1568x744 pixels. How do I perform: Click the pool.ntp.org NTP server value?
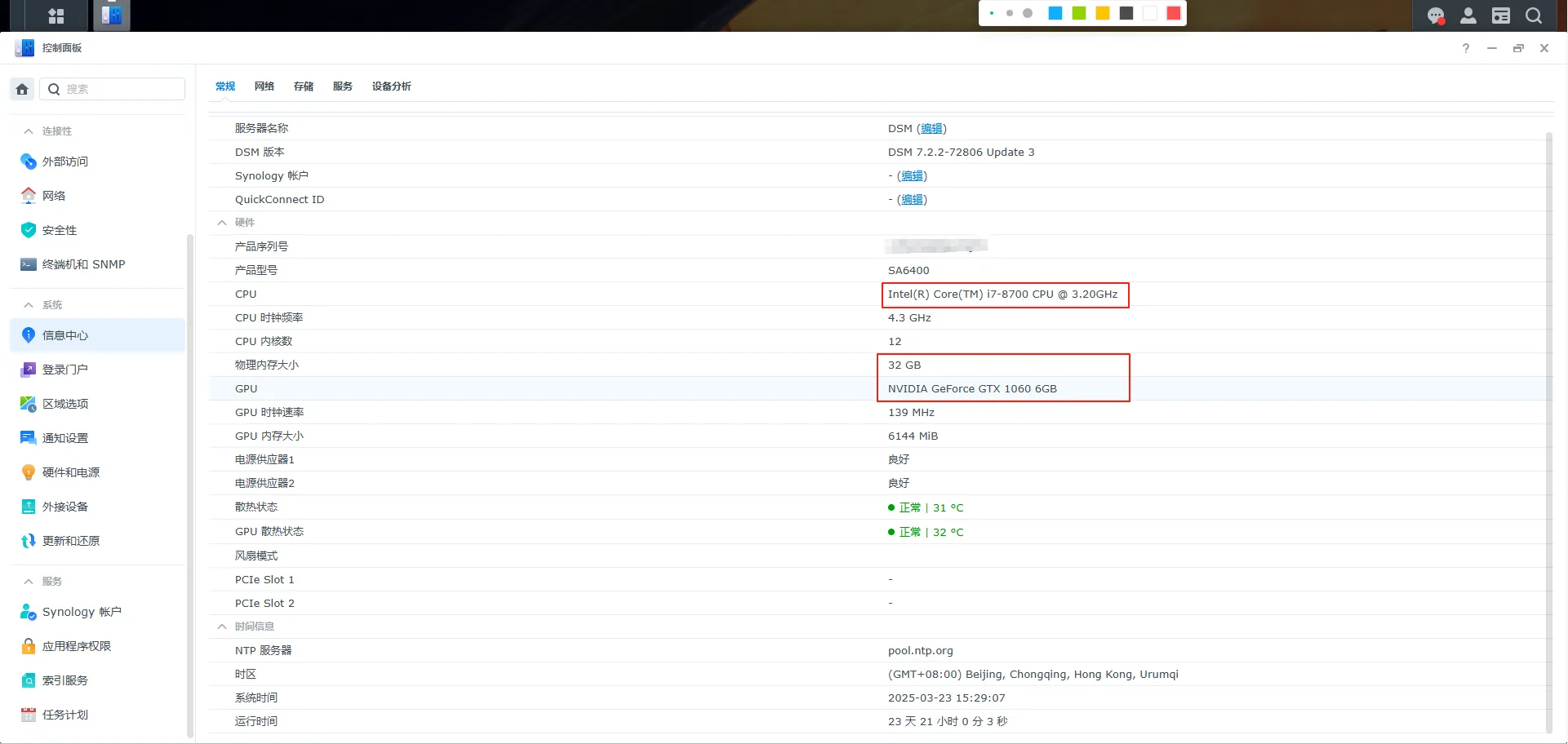pos(920,651)
